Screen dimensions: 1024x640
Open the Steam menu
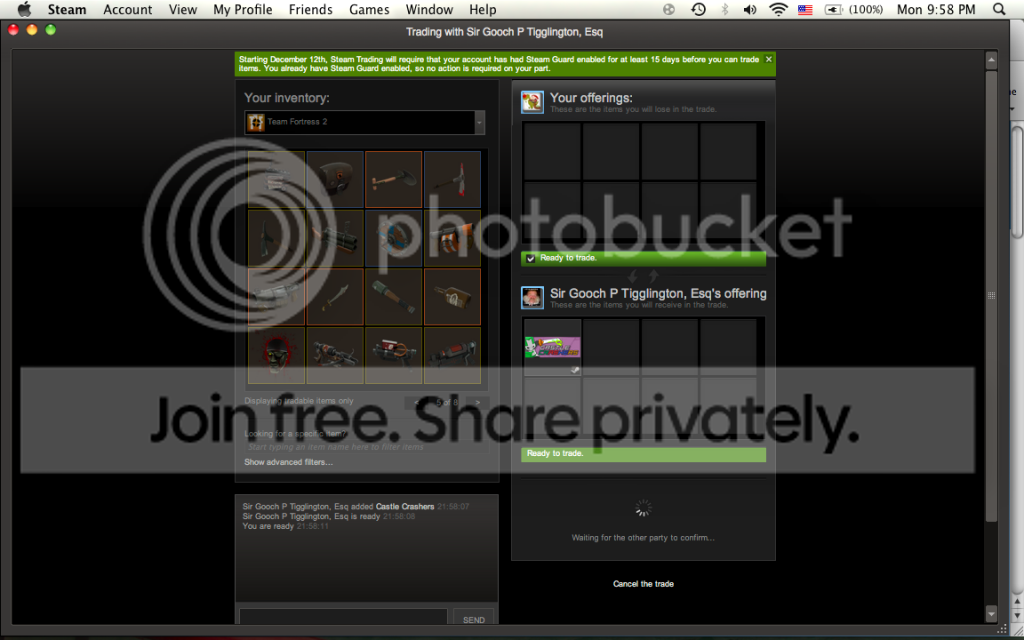(x=67, y=9)
